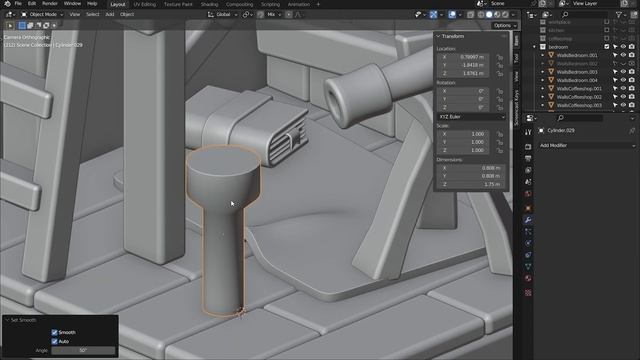Viewport: 640px width, 360px height.
Task: Open the Tool sidebar tab
Action: pyautogui.click(x=516, y=58)
